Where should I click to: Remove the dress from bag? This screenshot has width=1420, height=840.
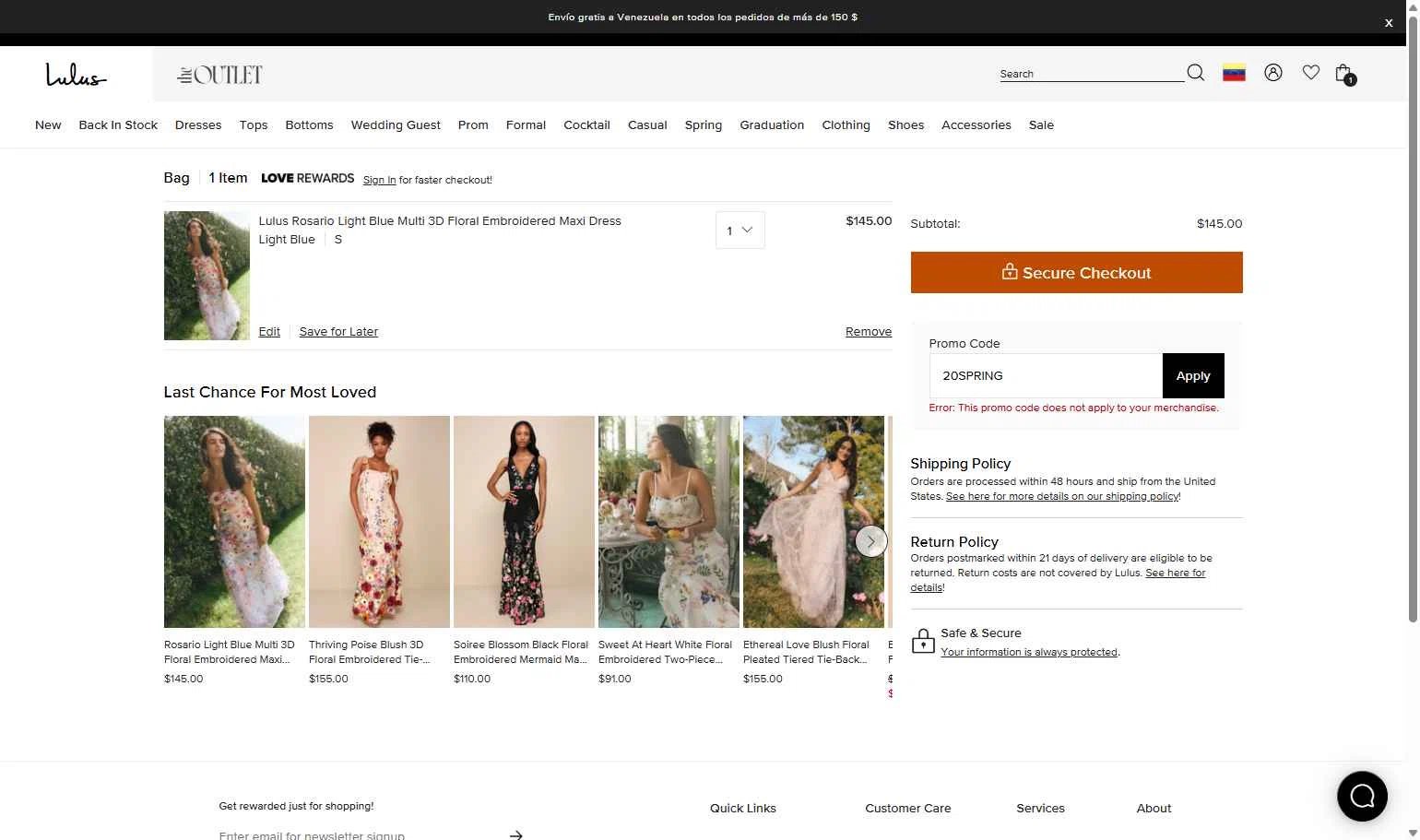coord(868,332)
